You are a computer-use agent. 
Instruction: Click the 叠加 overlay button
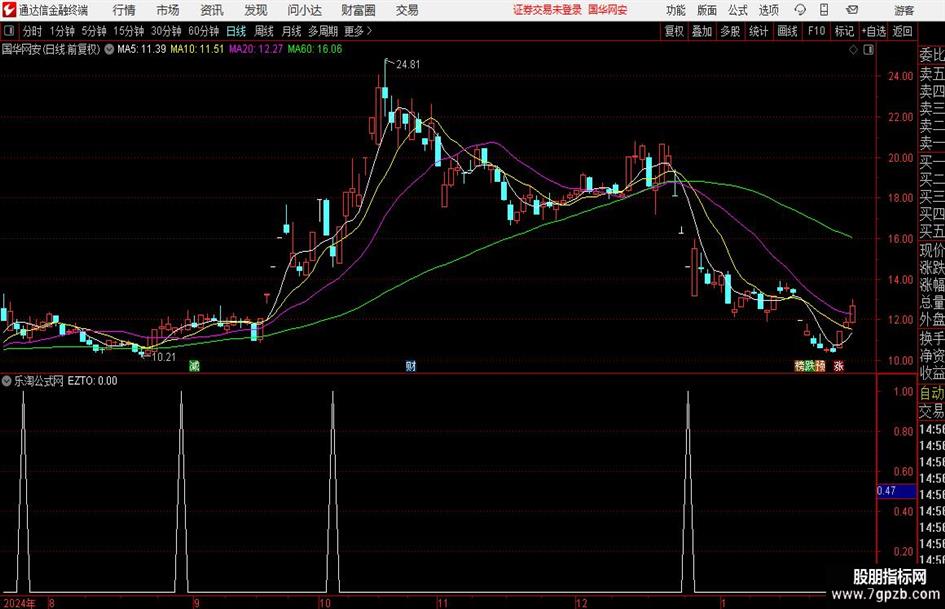click(702, 31)
